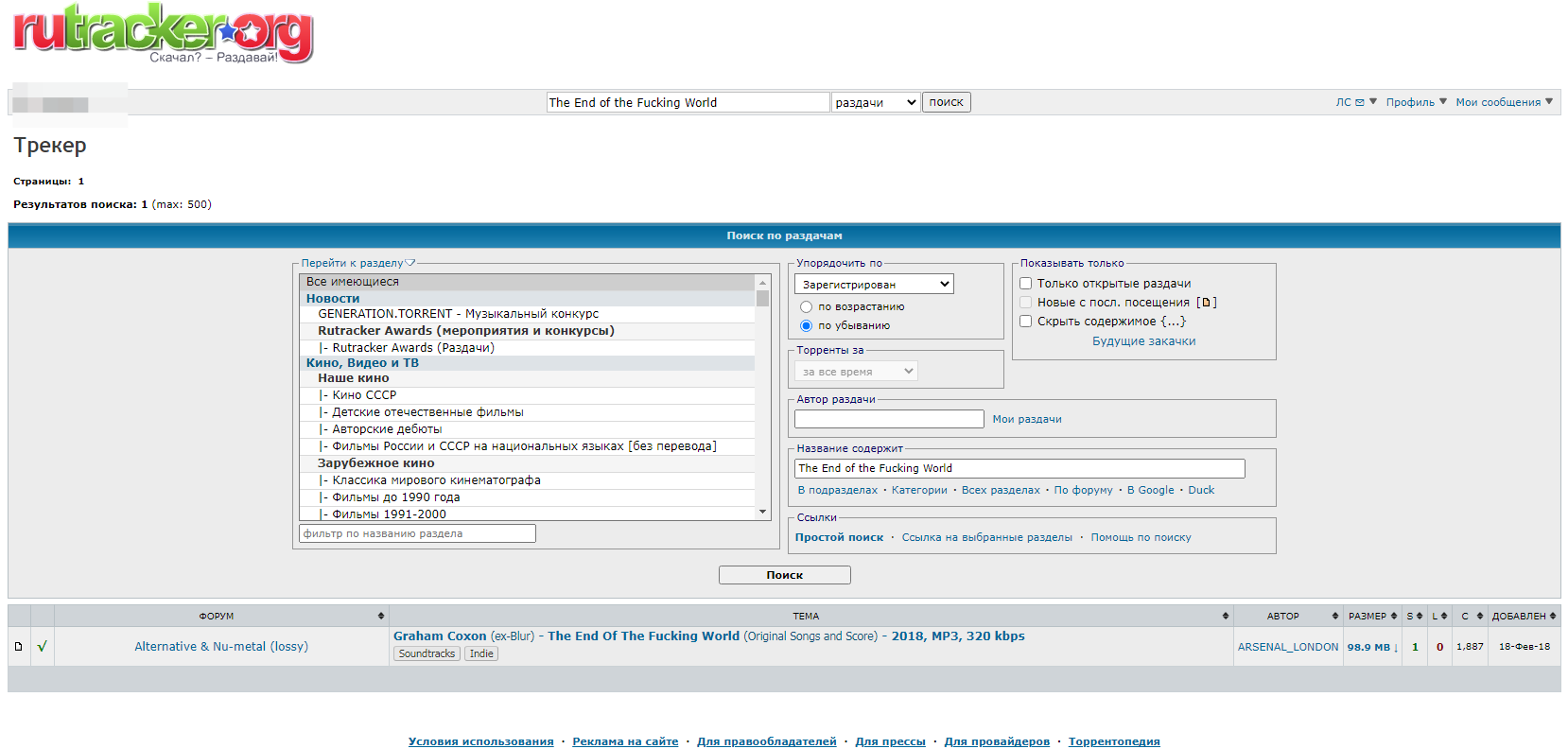Open the Зарегистрирован sort dropdown
1568x749 pixels.
pos(874,285)
